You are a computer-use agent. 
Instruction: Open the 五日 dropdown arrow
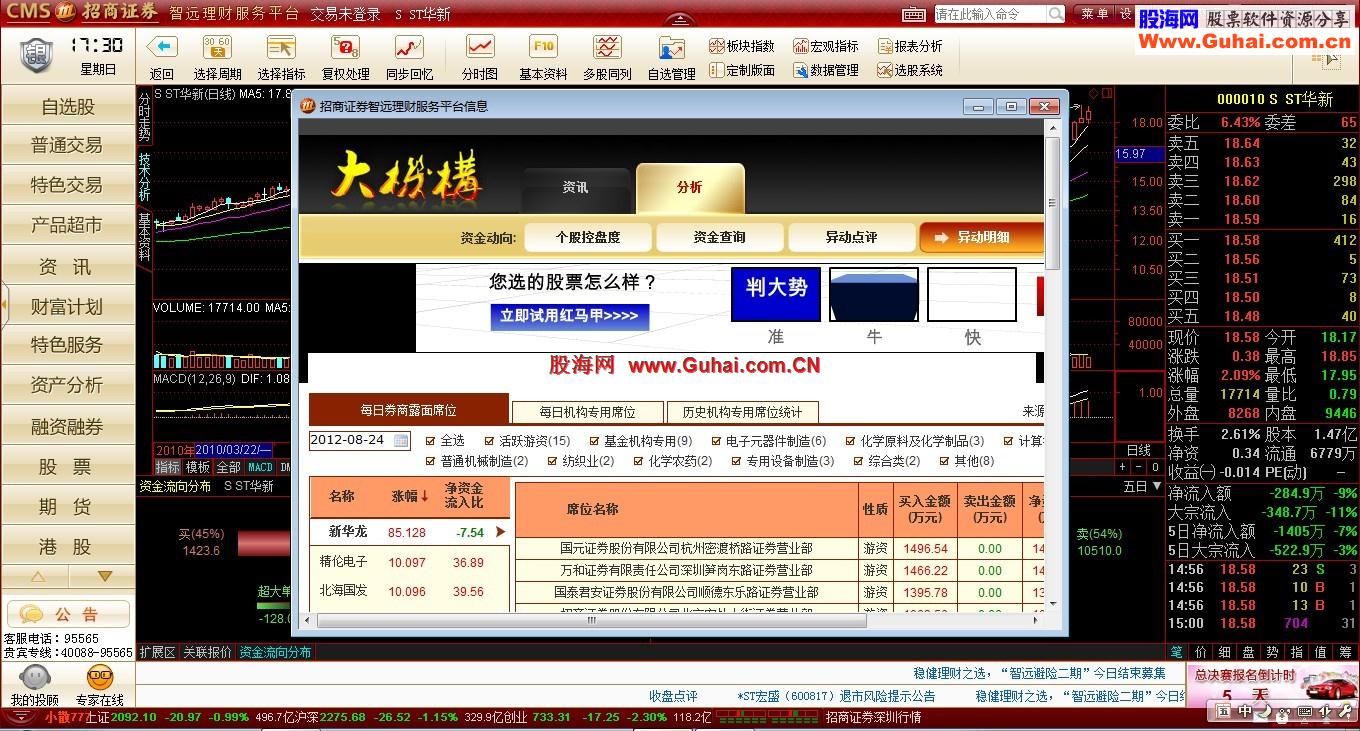1157,487
